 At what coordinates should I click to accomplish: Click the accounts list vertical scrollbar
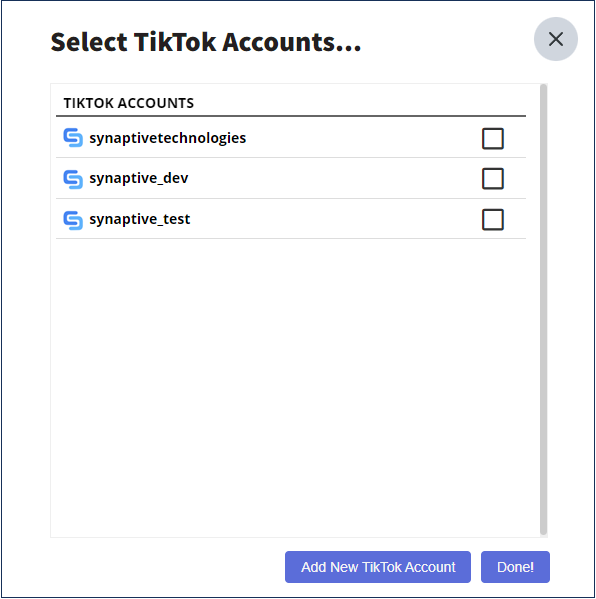(543, 309)
